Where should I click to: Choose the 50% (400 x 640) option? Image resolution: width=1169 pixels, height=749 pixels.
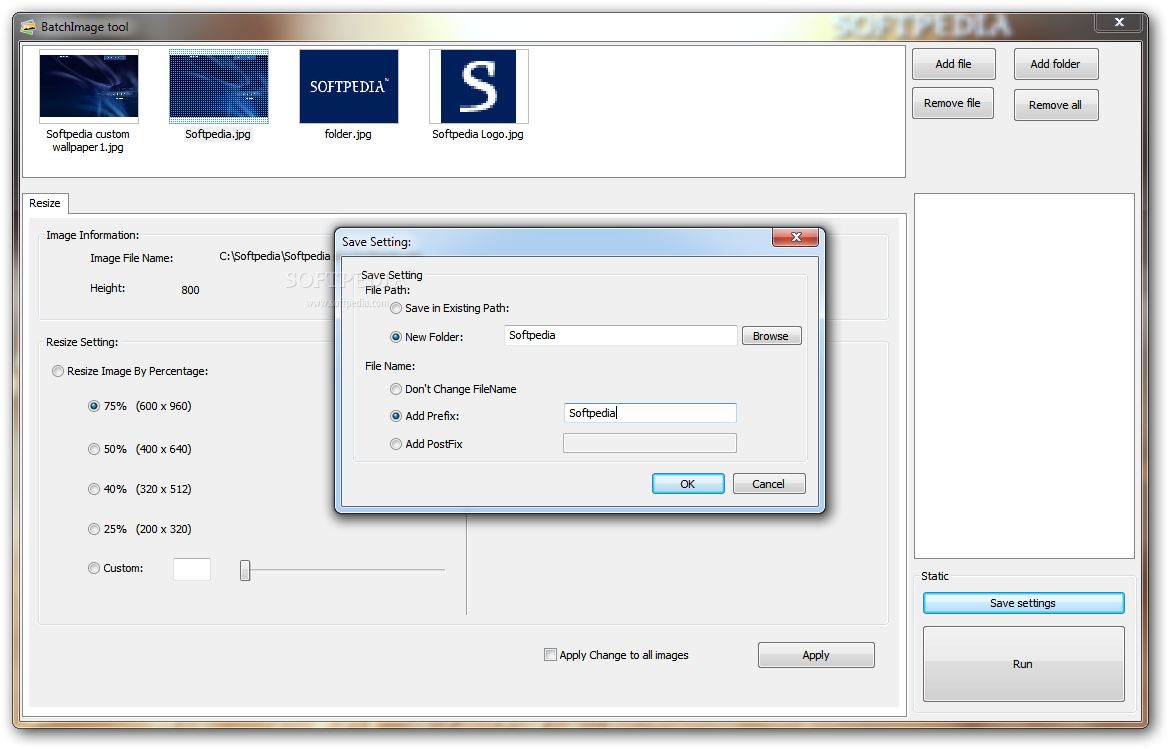point(93,449)
